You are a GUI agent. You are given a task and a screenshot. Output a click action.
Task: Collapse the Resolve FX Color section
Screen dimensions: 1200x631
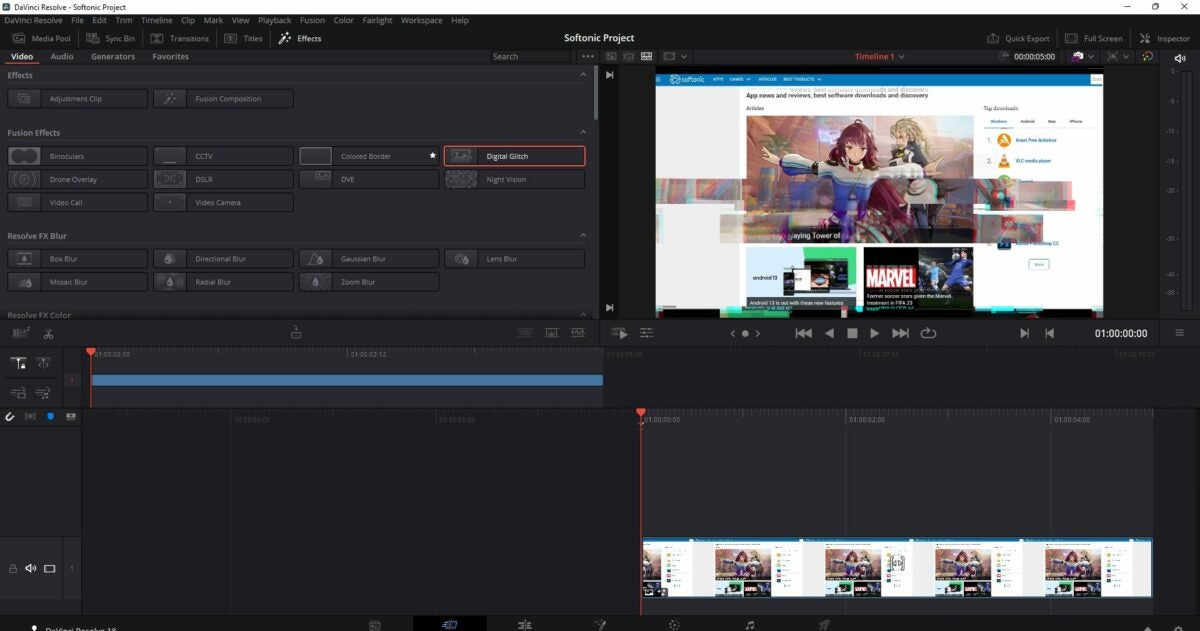[x=583, y=315]
